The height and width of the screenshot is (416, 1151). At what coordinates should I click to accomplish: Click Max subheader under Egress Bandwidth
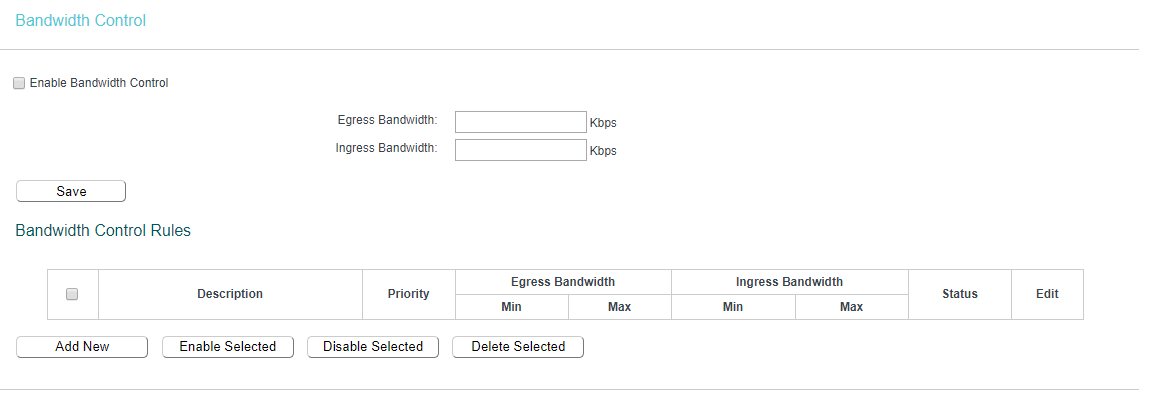(619, 307)
